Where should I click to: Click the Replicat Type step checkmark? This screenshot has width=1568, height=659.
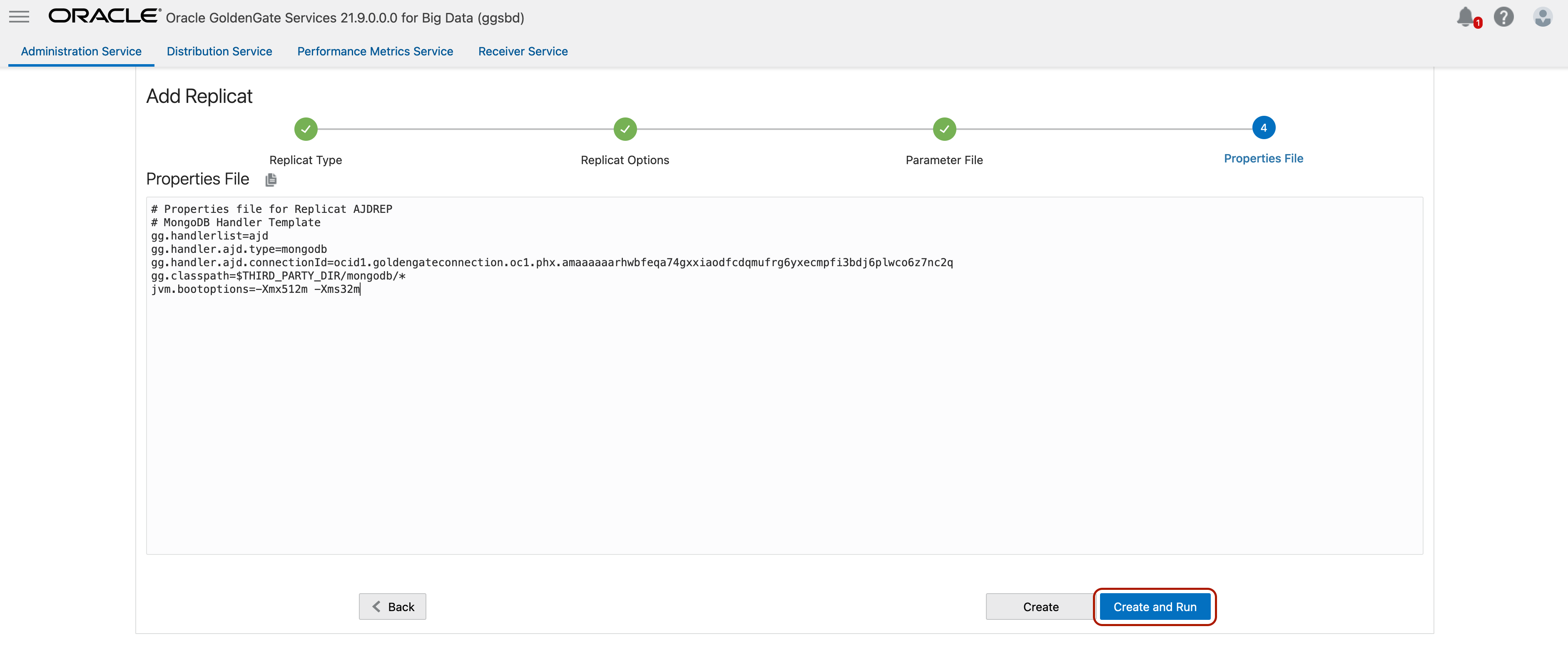point(306,129)
